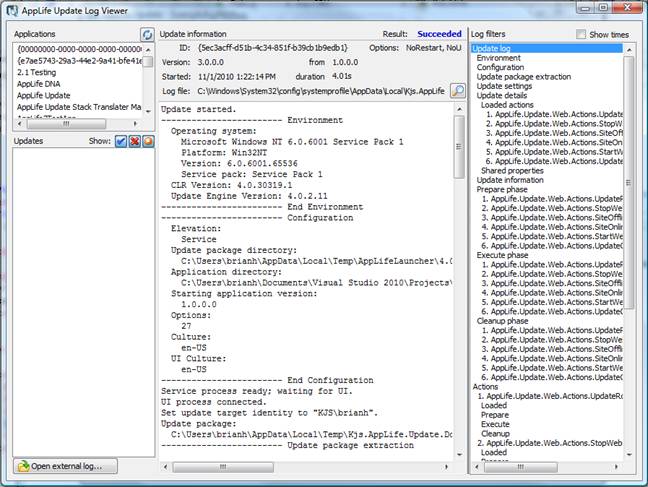Select Cleanup under first Actions entry
Screen dimensions: 648x487
click(495, 434)
